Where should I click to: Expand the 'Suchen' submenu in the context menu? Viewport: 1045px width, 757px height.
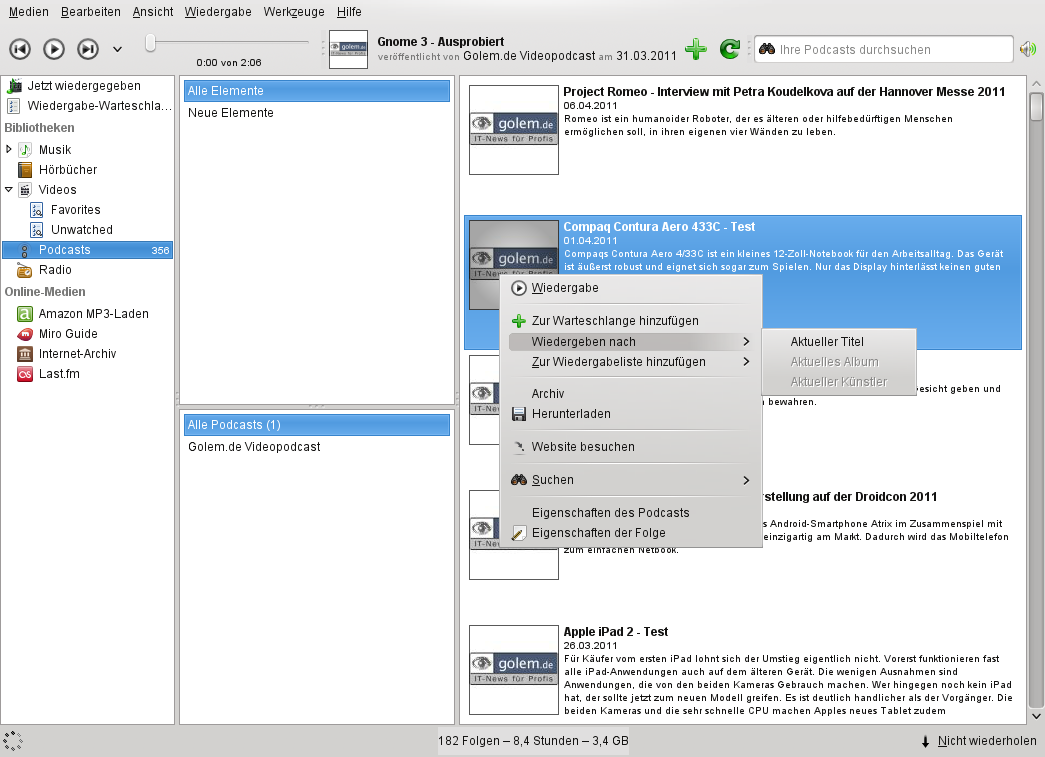coord(630,480)
